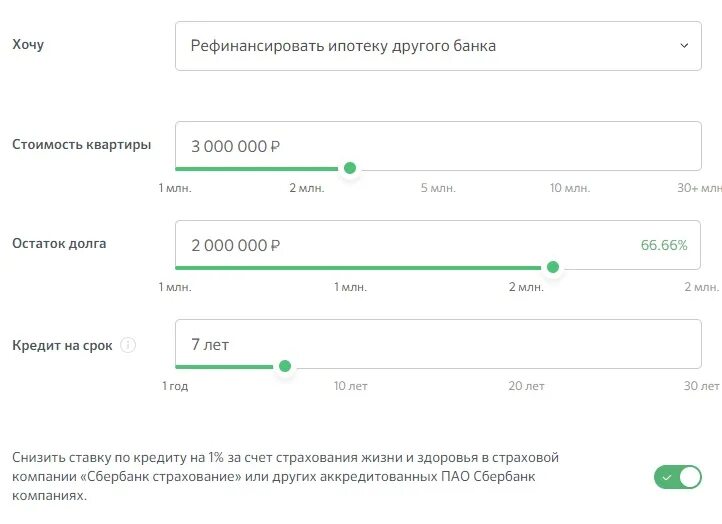Click the 30+ млн. mark on cost scale
This screenshot has height=524, width=722.
coord(699,188)
